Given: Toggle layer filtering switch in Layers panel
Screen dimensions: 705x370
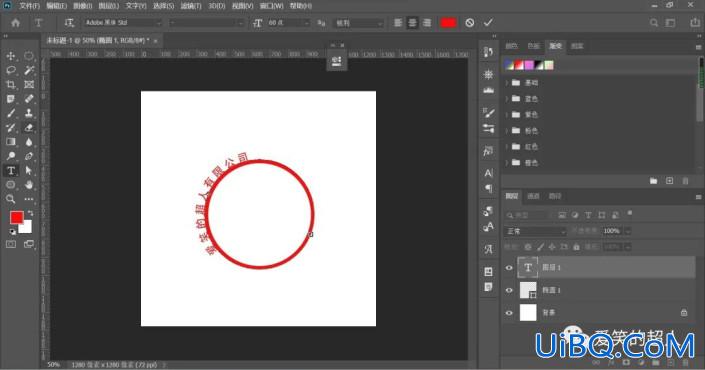Looking at the screenshot, I should (630, 213).
